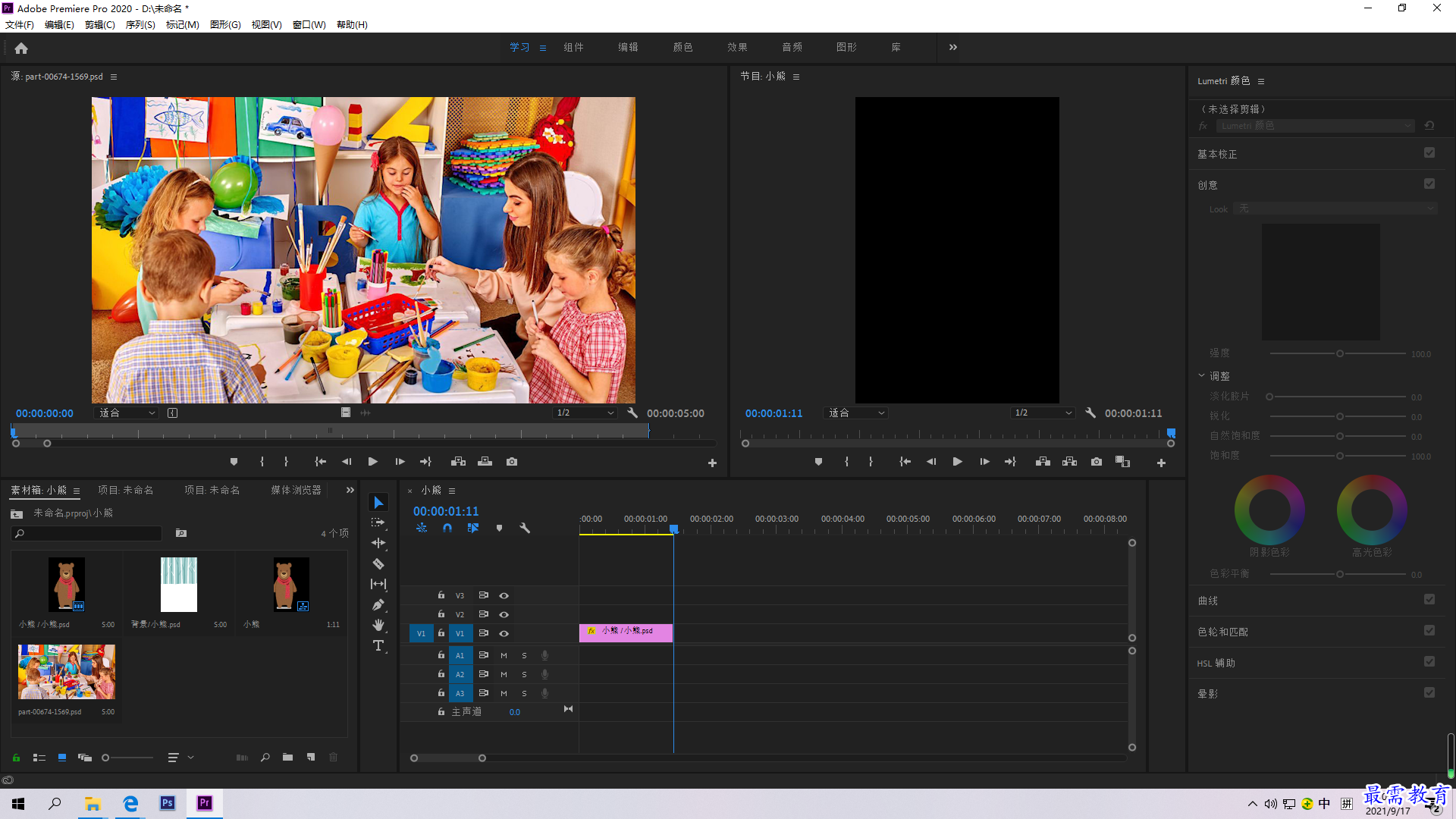The width and height of the screenshot is (1456, 819).
Task: Click new item icon in project panel
Action: pyautogui.click(x=311, y=757)
